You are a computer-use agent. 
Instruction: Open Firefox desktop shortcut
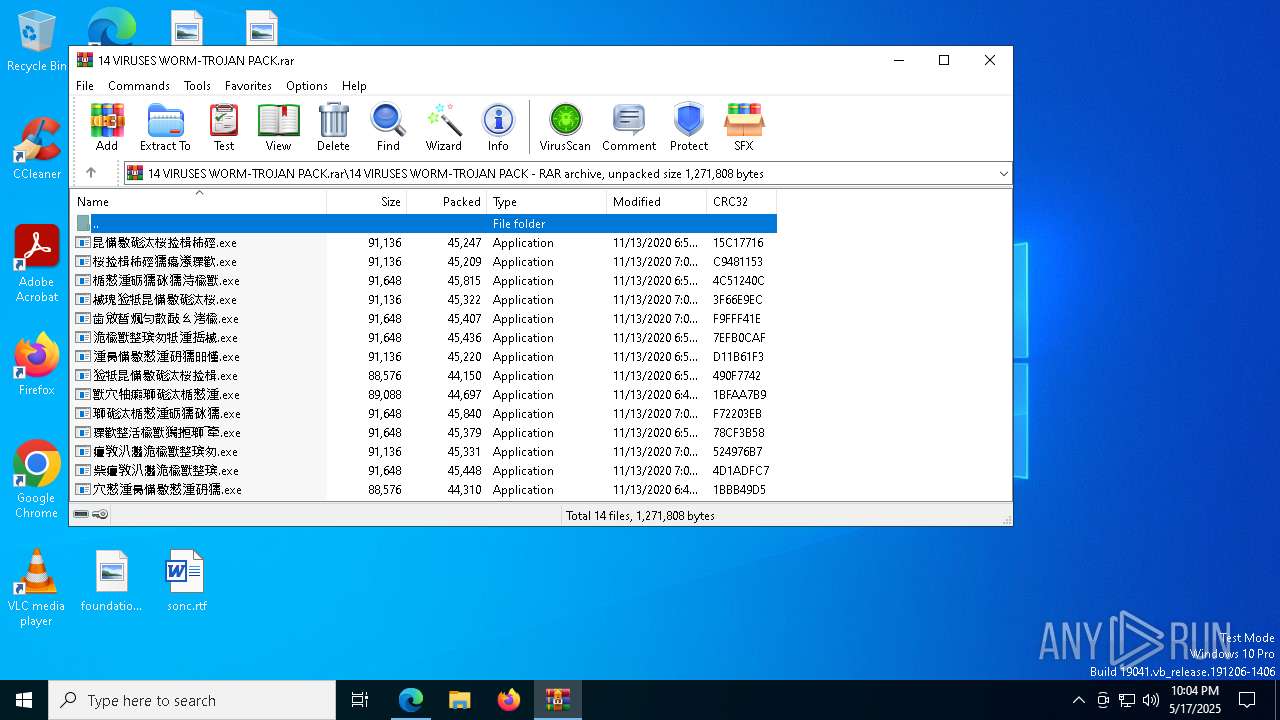click(x=37, y=364)
